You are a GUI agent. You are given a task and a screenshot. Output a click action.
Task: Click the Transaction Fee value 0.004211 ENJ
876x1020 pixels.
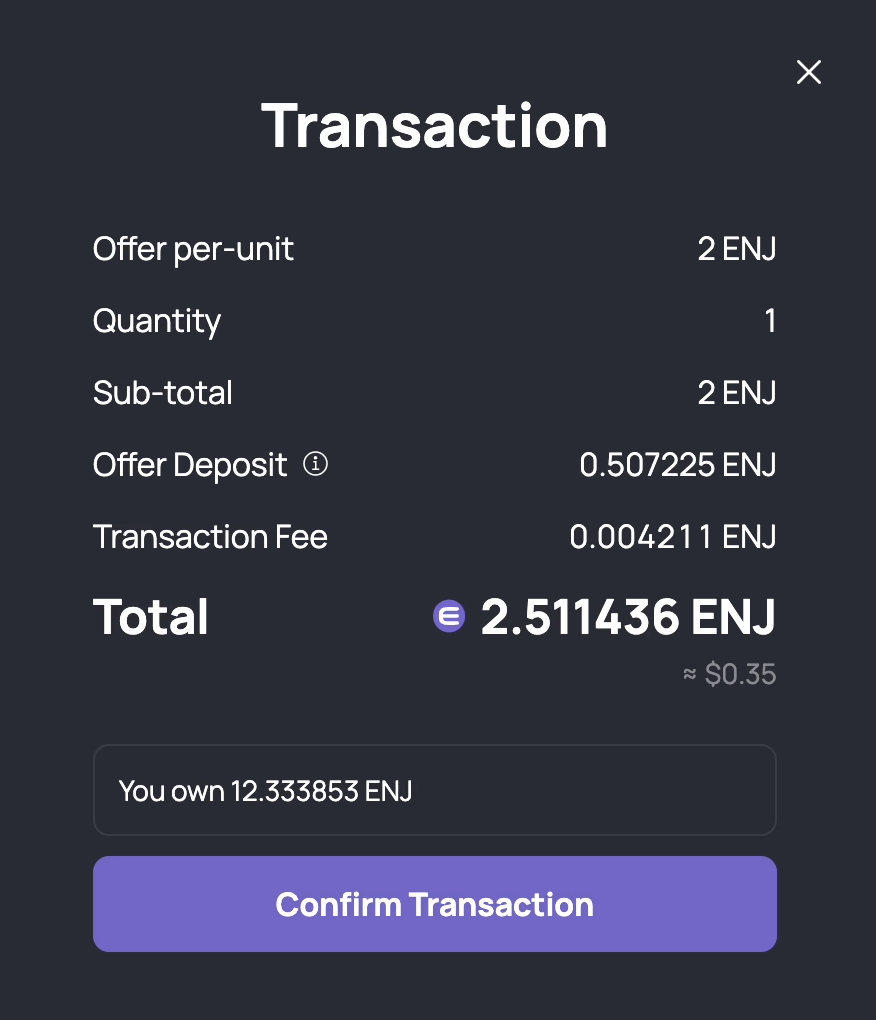click(x=672, y=537)
